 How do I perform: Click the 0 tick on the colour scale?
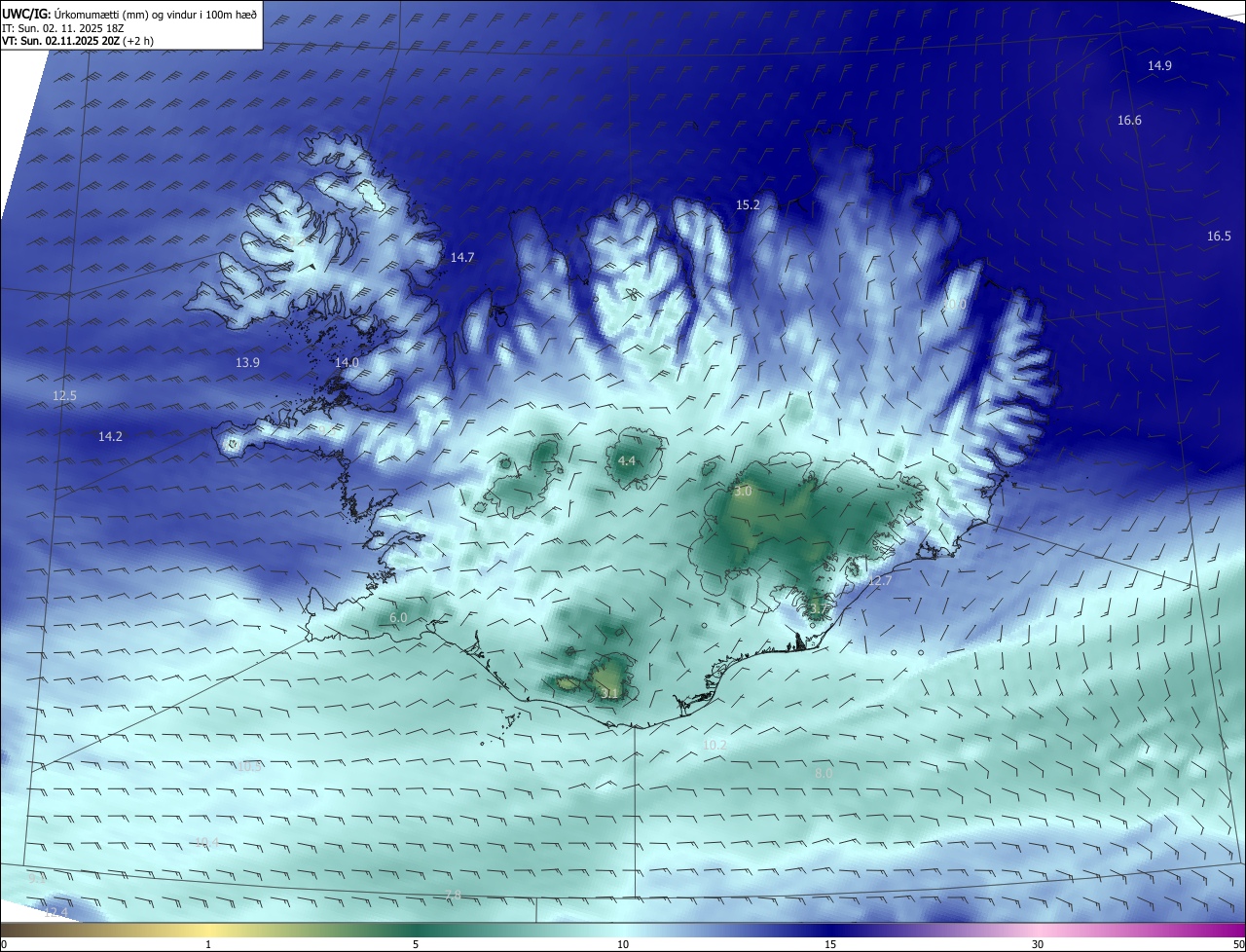4,945
